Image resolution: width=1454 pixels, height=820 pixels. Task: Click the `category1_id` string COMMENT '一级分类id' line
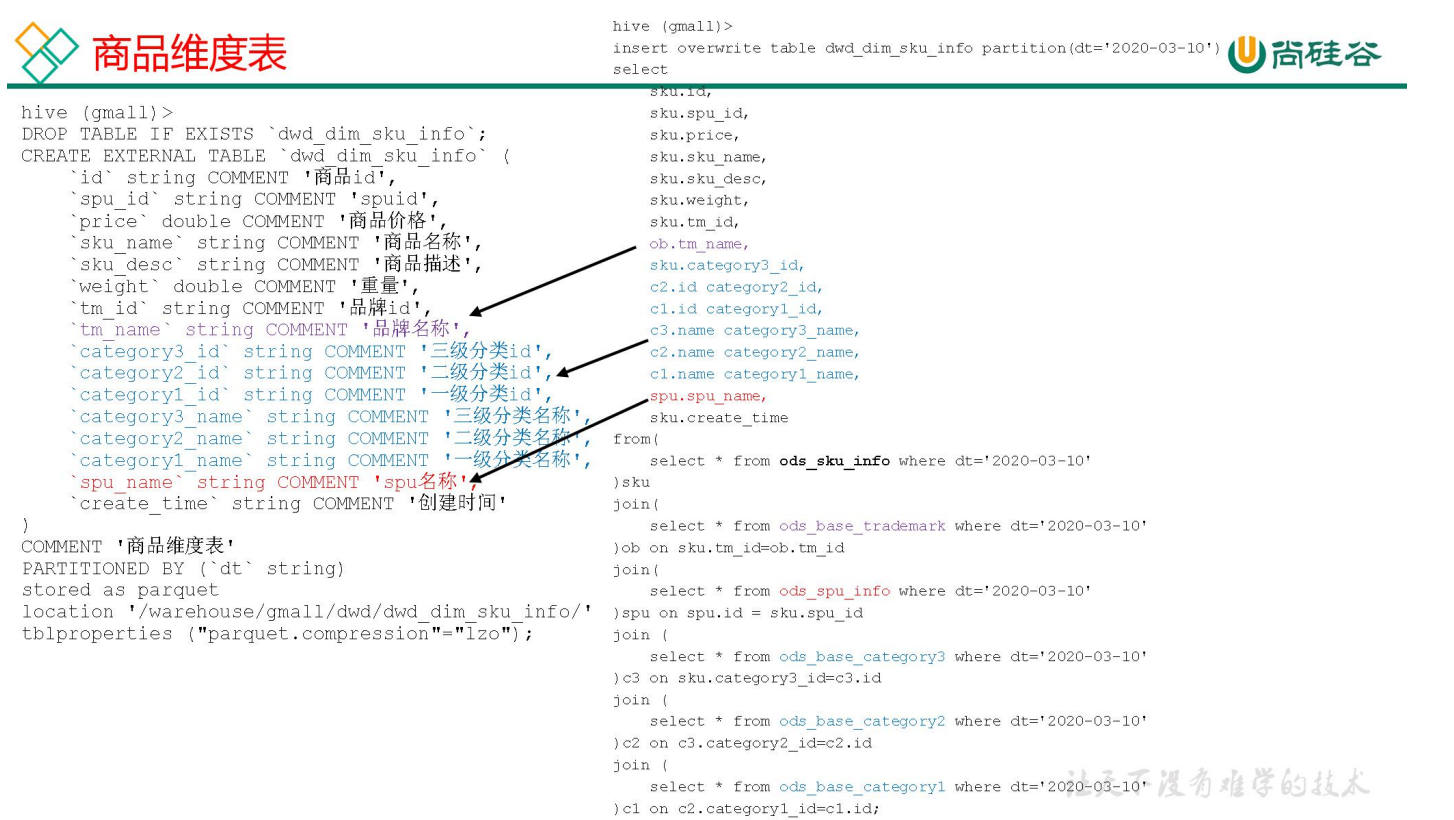[311, 396]
